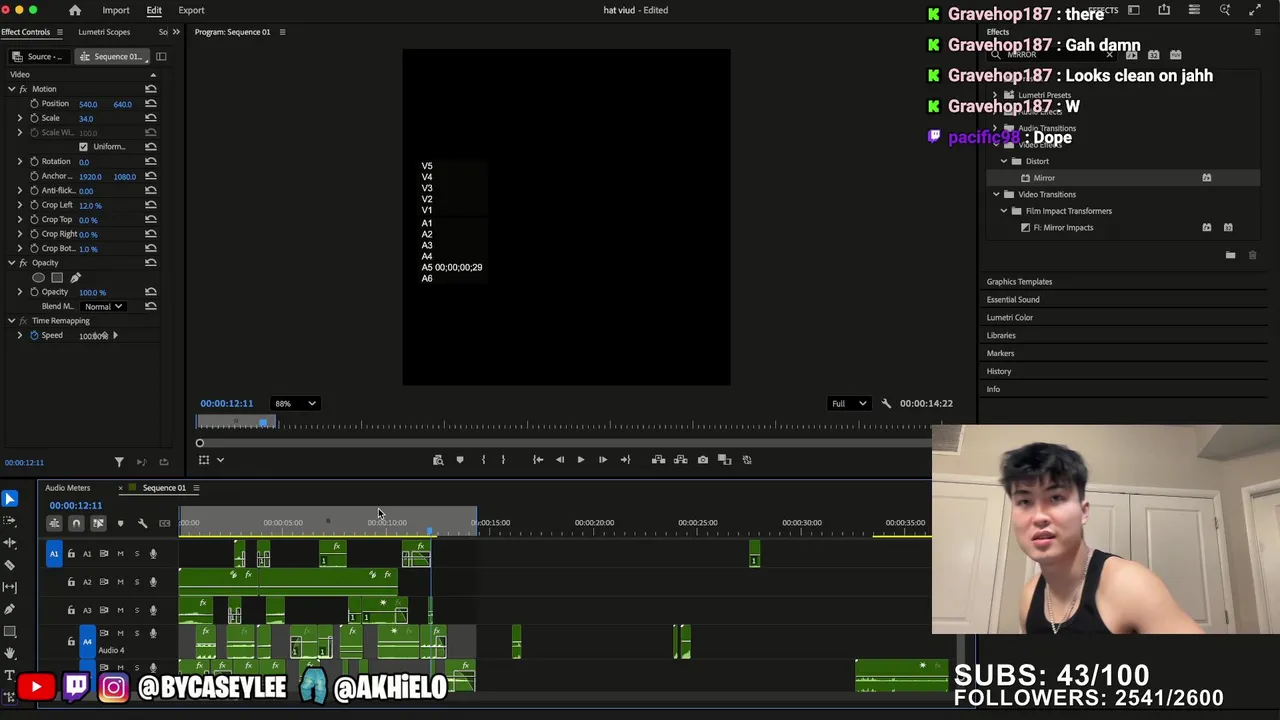Click the Position X value 540.0

[x=88, y=104]
